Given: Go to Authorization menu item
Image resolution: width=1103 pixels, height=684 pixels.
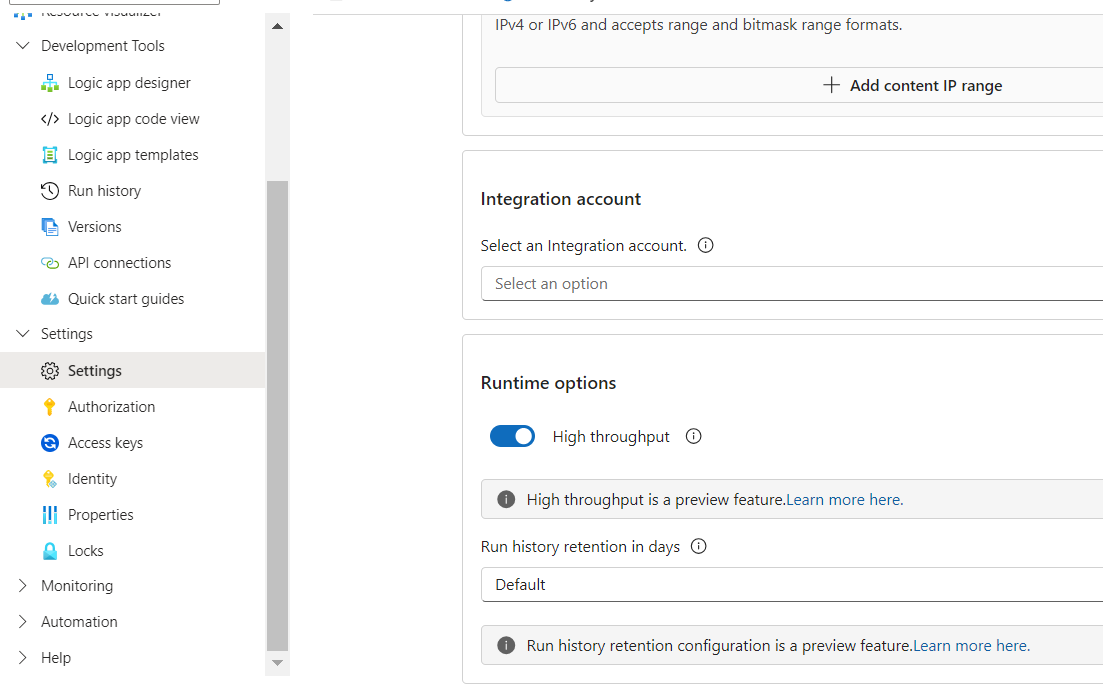Looking at the screenshot, I should pos(111,407).
